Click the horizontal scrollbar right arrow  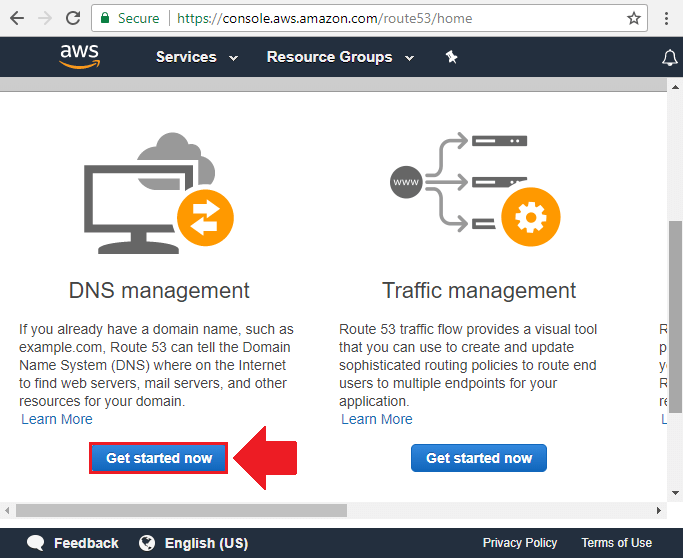click(x=659, y=510)
